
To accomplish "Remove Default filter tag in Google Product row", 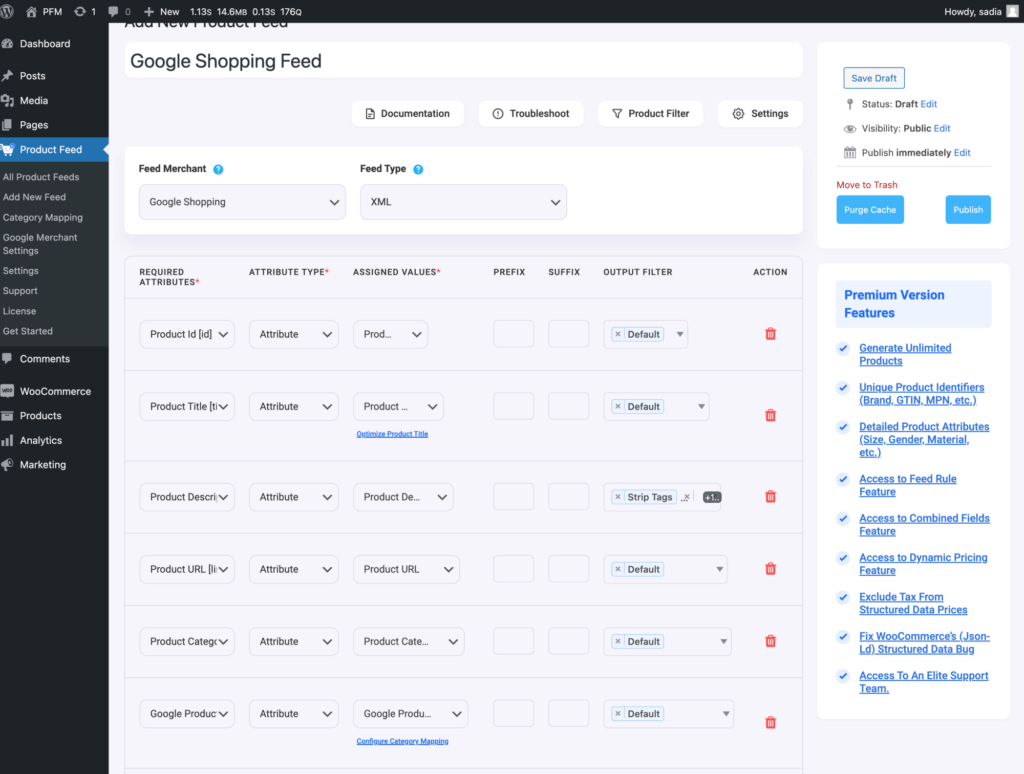I will click(x=618, y=714).
